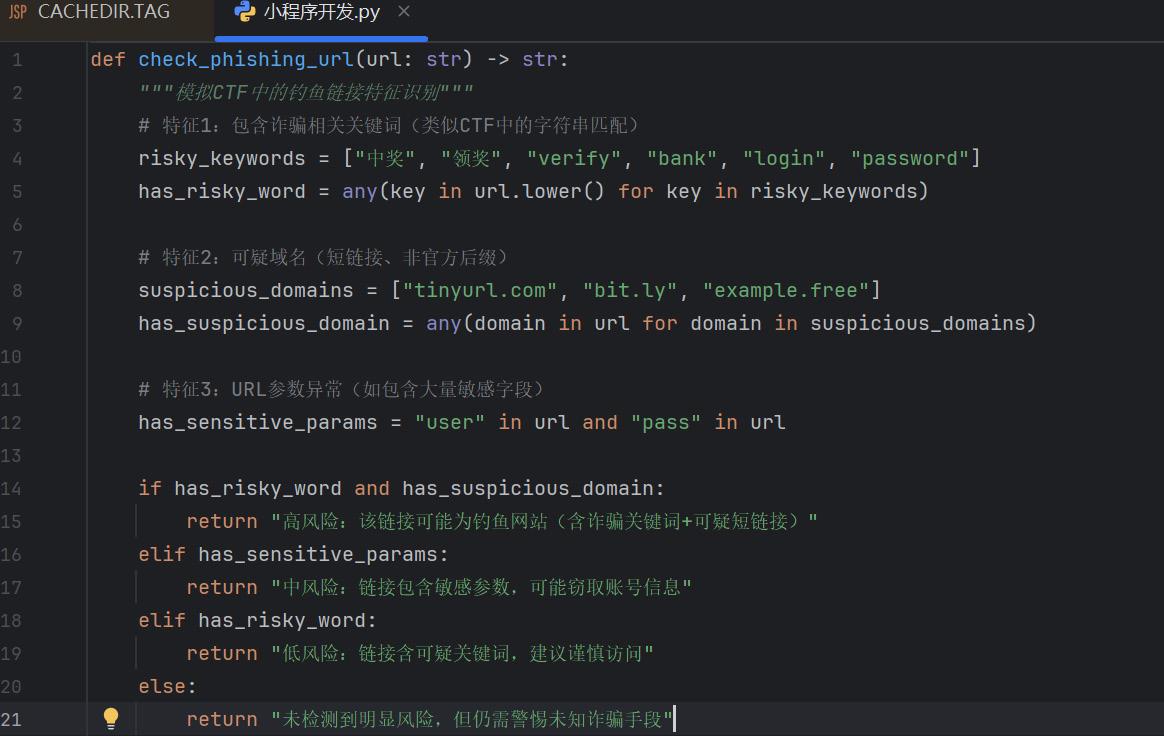The width and height of the screenshot is (1164, 736).
Task: Click line number 1 in the gutter
Action: coord(16,60)
